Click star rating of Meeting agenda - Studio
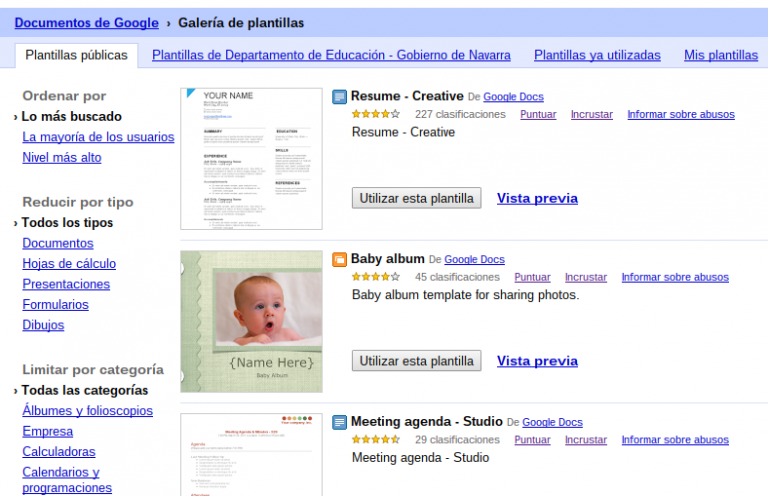Image resolution: width=768 pixels, height=496 pixels. pyautogui.click(x=376, y=439)
